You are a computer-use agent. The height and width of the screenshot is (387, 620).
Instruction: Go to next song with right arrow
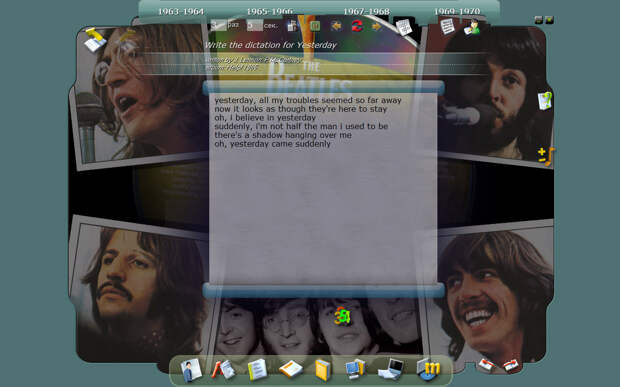376,26
